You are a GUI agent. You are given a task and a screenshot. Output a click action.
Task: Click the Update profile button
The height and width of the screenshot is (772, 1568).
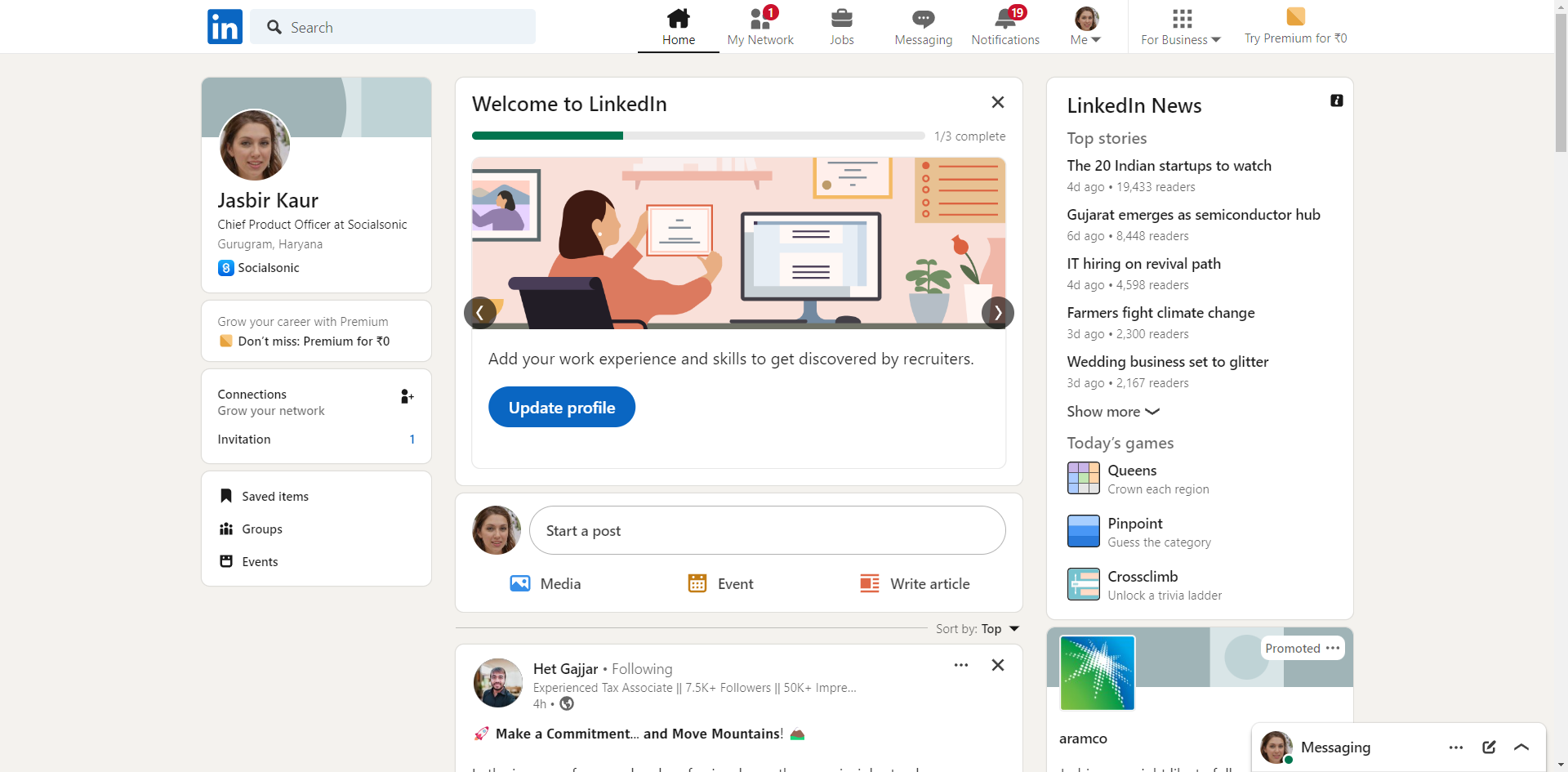click(562, 407)
